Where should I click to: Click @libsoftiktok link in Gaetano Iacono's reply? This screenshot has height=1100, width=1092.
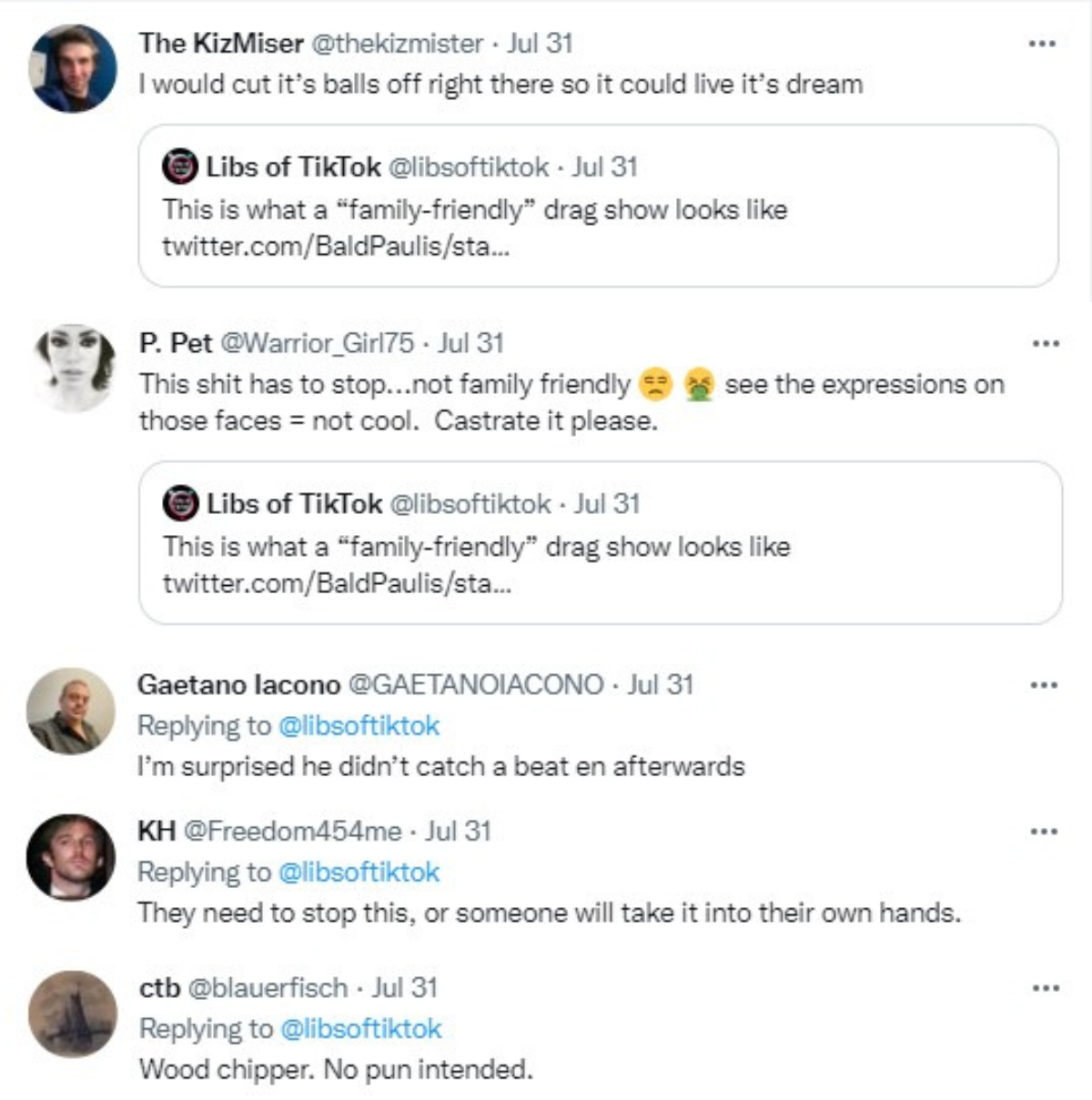click(359, 725)
